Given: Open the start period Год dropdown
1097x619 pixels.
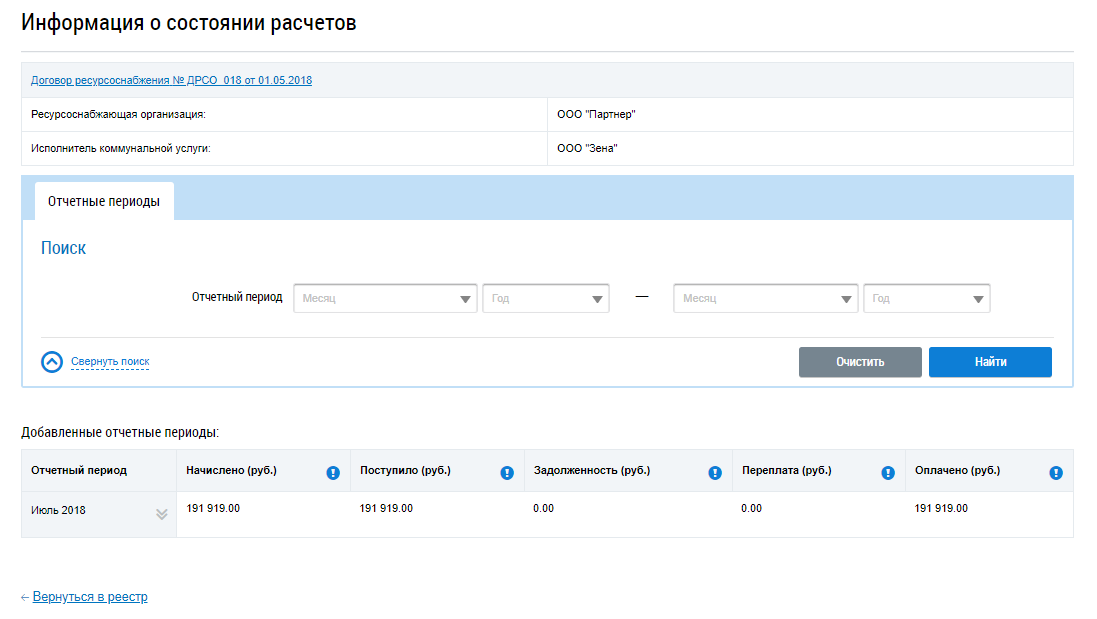Looking at the screenshot, I should (546, 299).
